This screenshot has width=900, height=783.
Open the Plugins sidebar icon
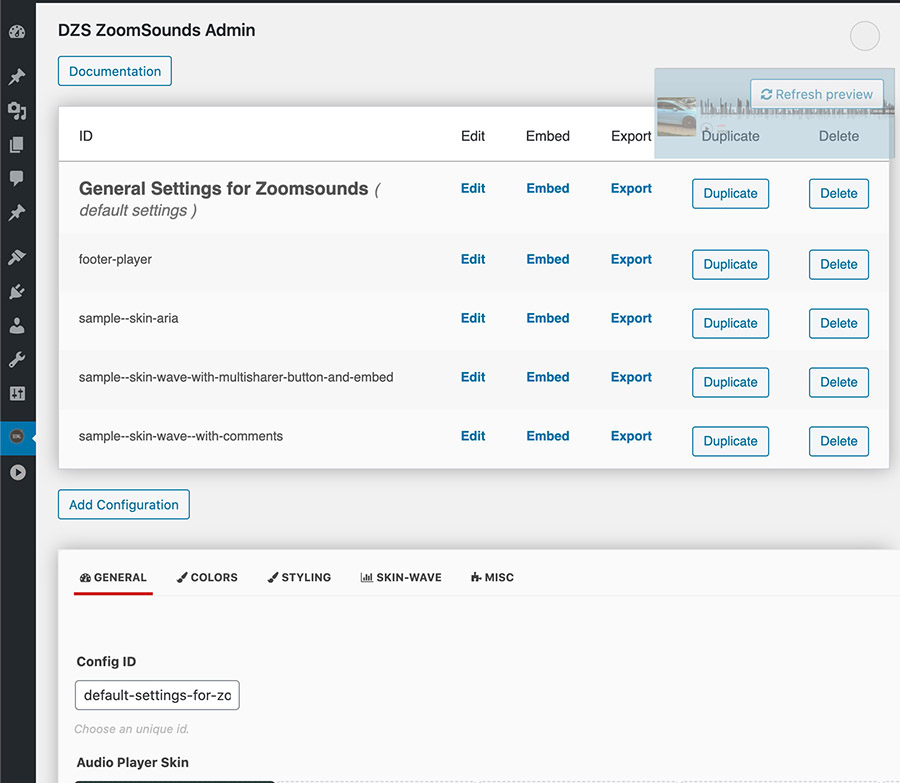(x=17, y=292)
